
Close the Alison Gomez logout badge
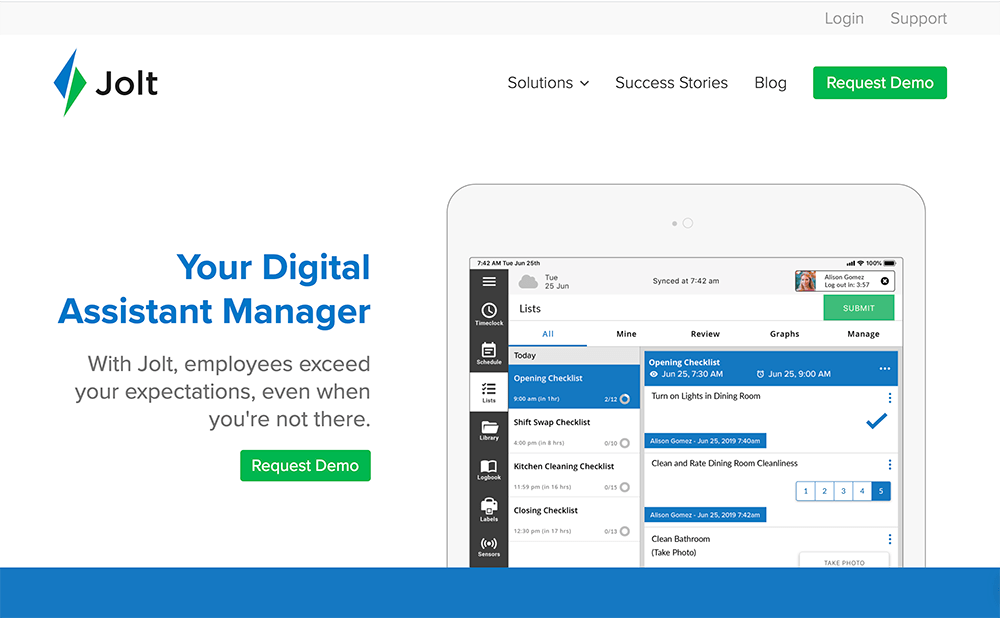pos(885,281)
